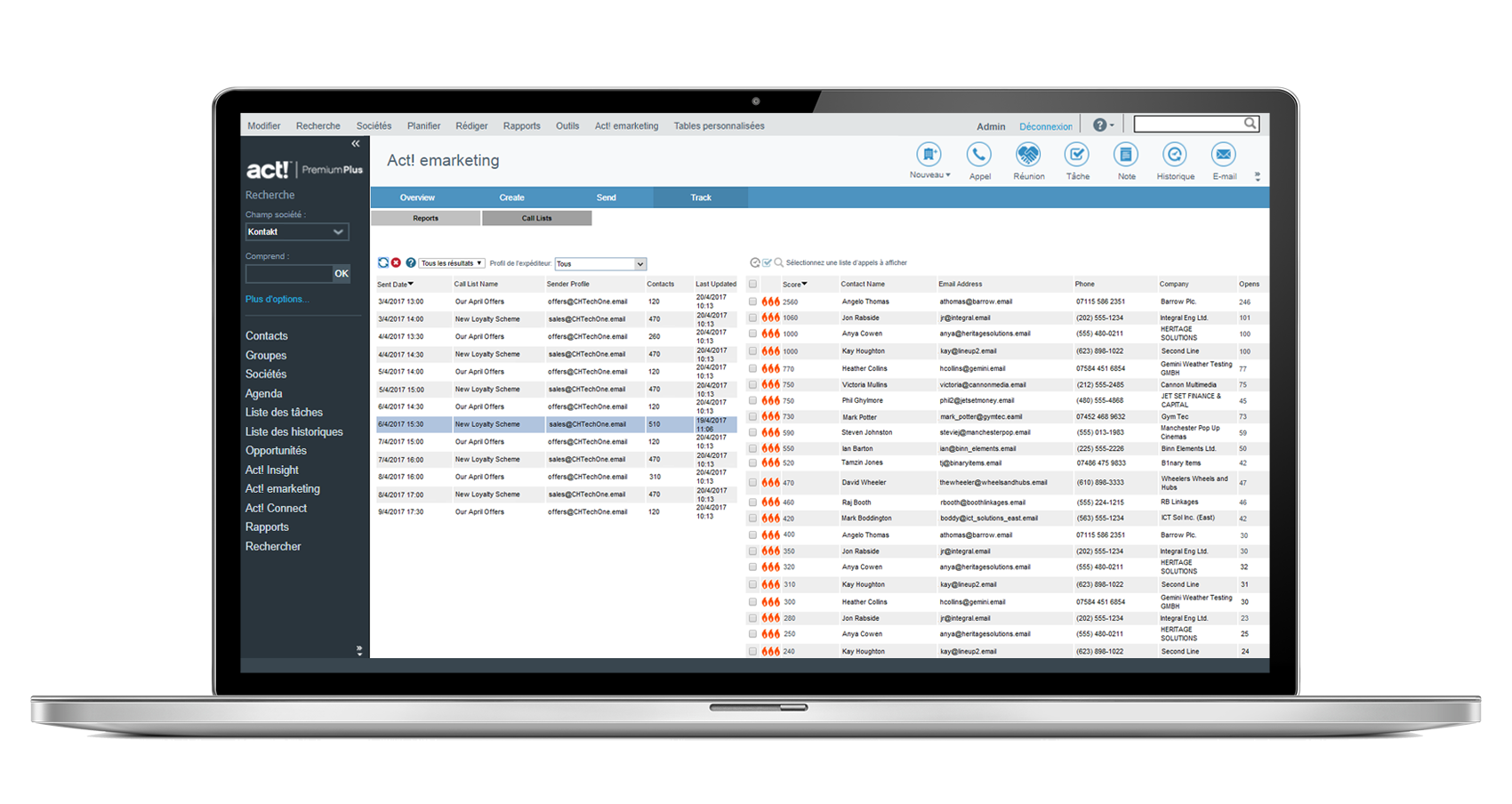Check the box for Anya Cowen score 1000
The image size is (1512, 804).
(753, 334)
